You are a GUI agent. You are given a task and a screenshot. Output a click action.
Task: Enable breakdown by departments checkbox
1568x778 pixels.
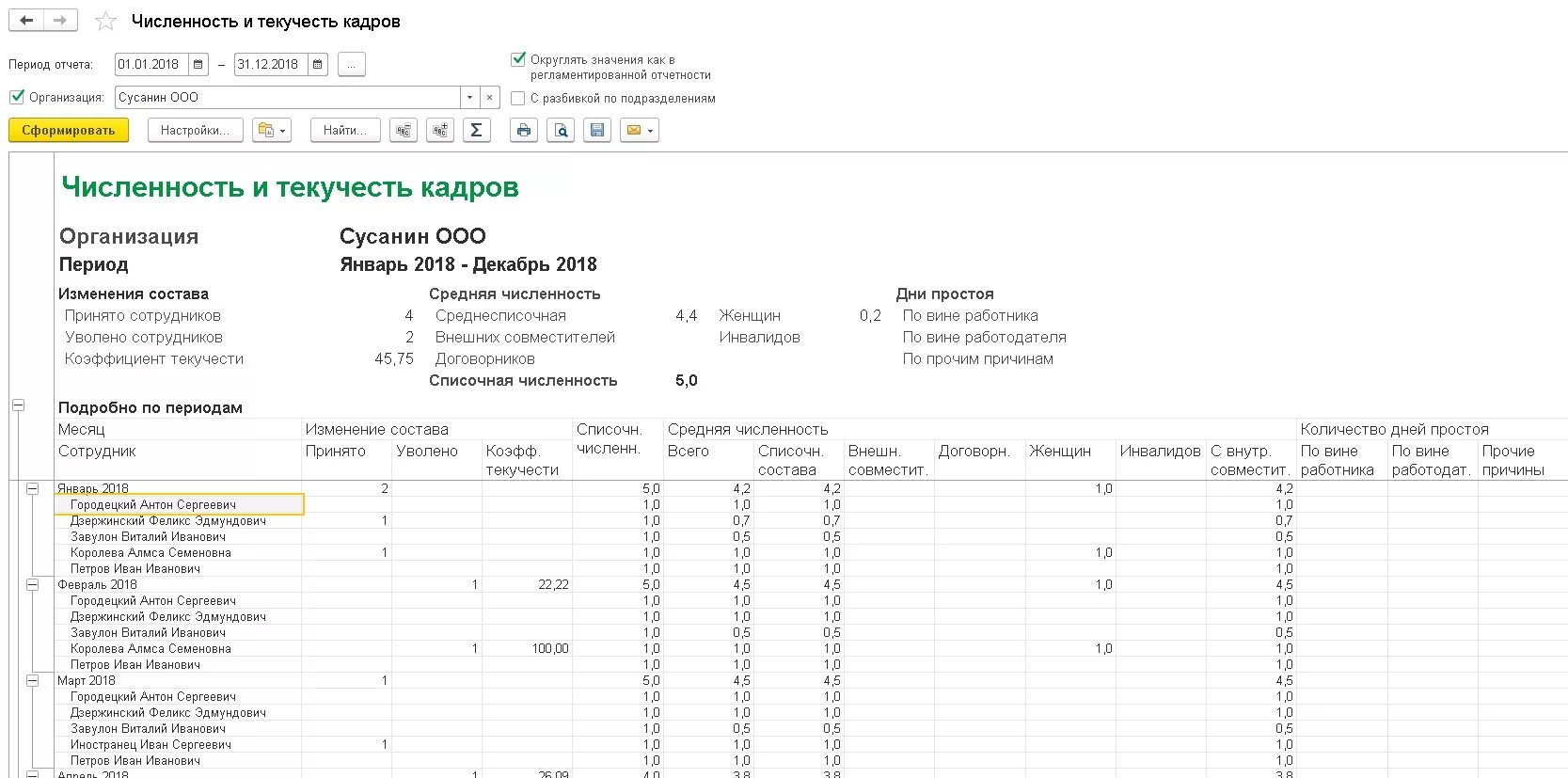click(x=517, y=98)
